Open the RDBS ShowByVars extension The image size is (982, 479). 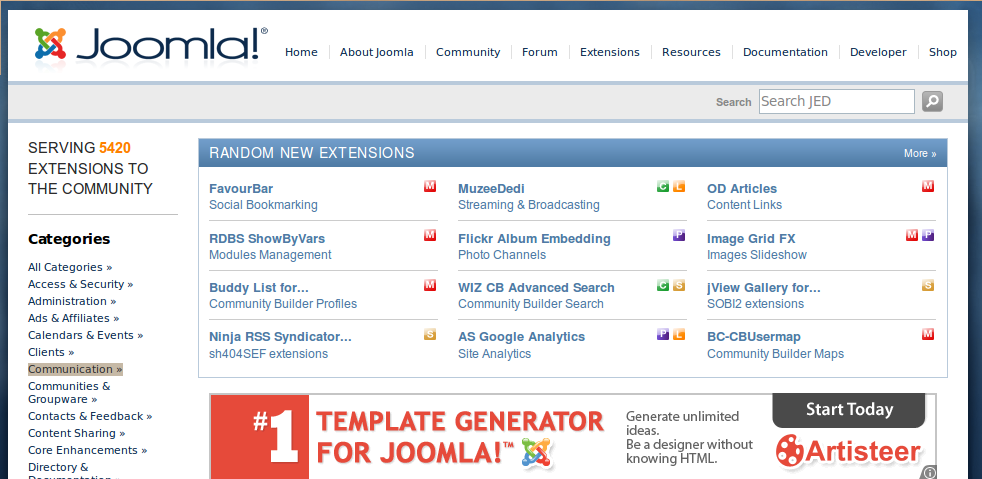[x=267, y=239]
